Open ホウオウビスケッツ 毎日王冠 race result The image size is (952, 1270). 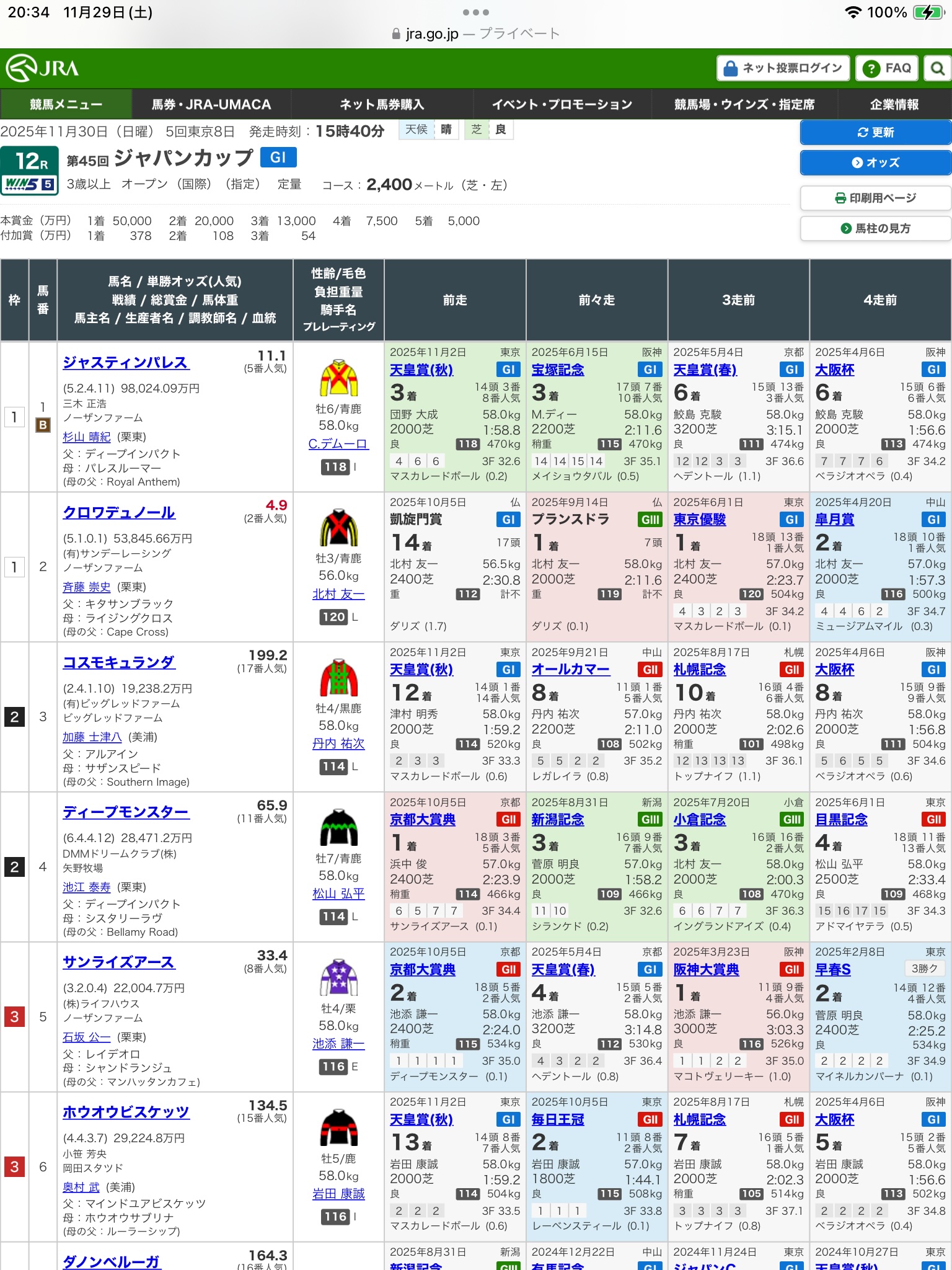click(x=558, y=1119)
